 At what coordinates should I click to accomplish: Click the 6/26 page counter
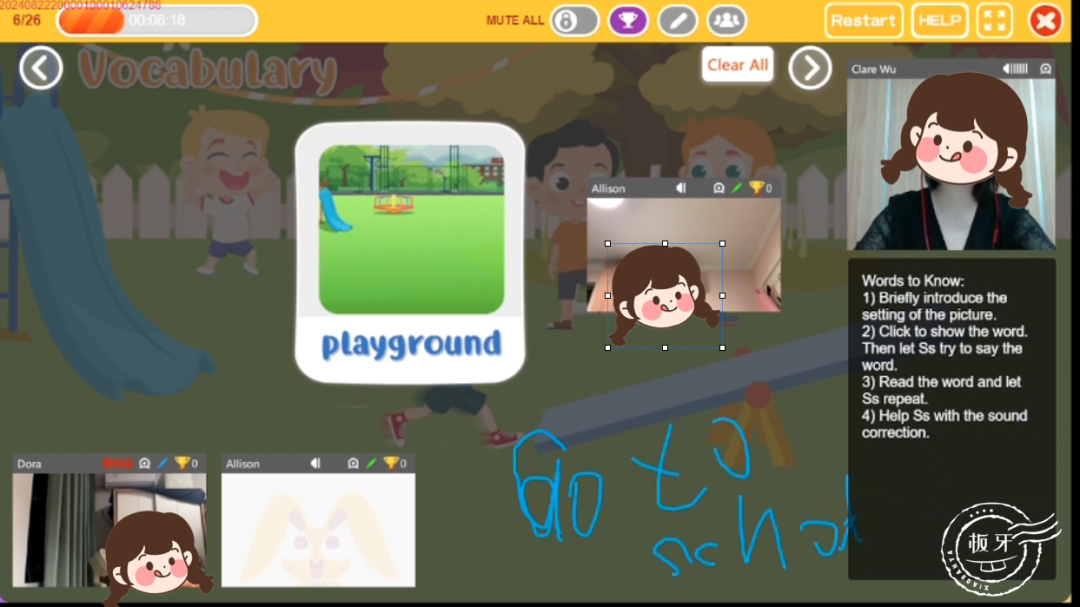coord(27,20)
